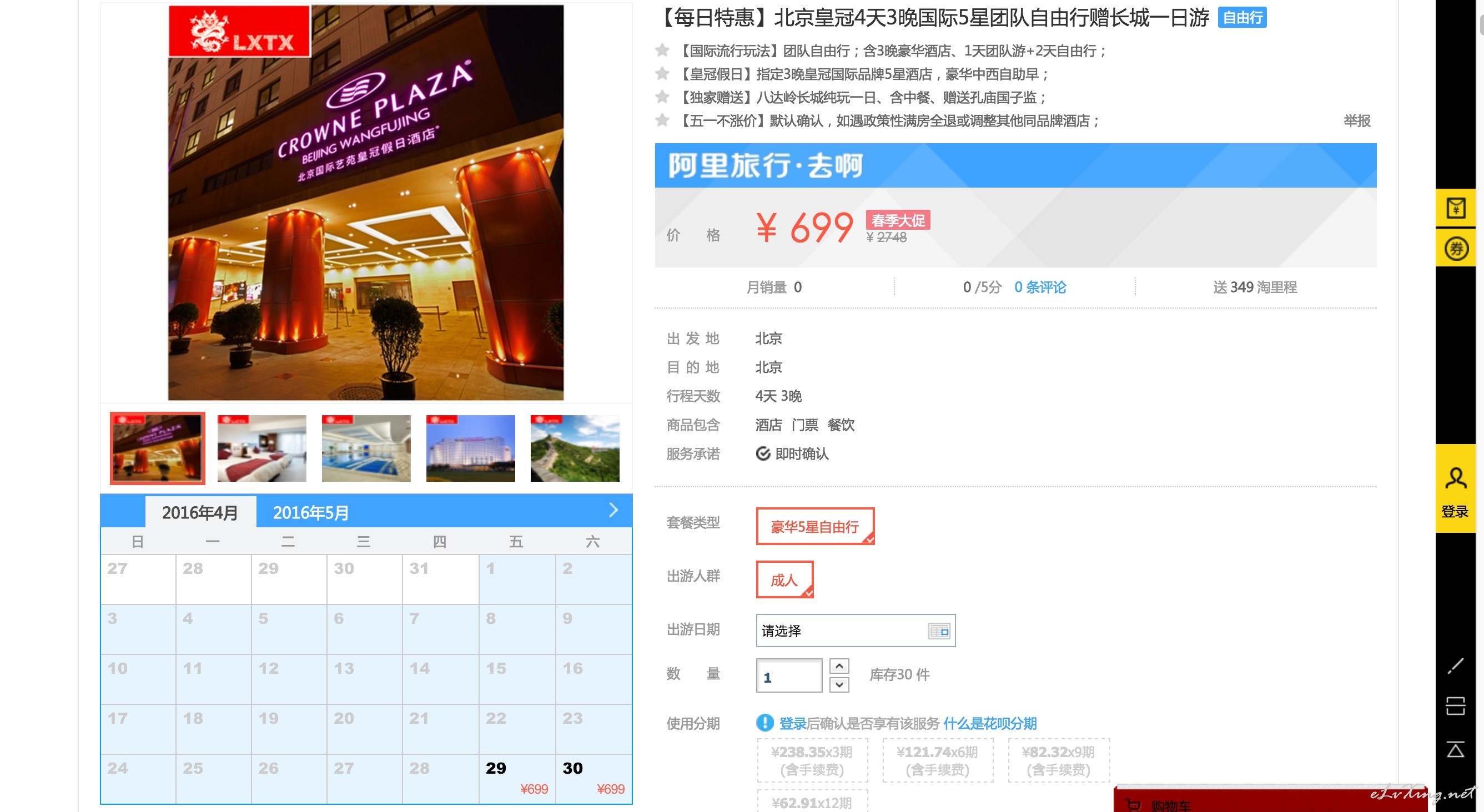Switch to the 2016年4月 calendar tab
1484x812 pixels.
tap(200, 512)
